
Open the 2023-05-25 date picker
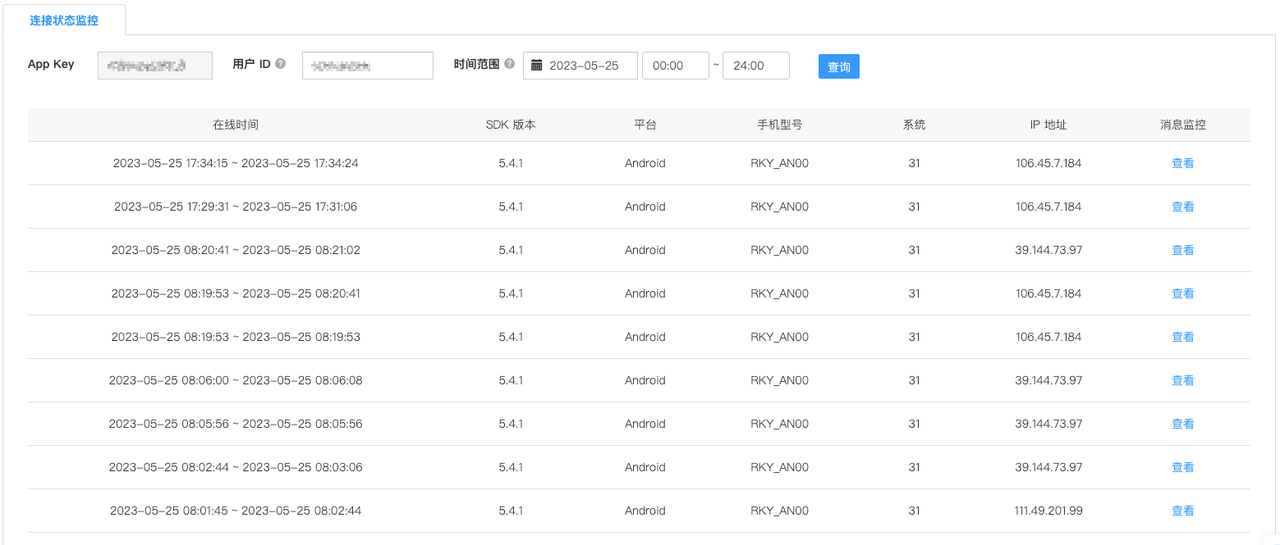pos(580,65)
